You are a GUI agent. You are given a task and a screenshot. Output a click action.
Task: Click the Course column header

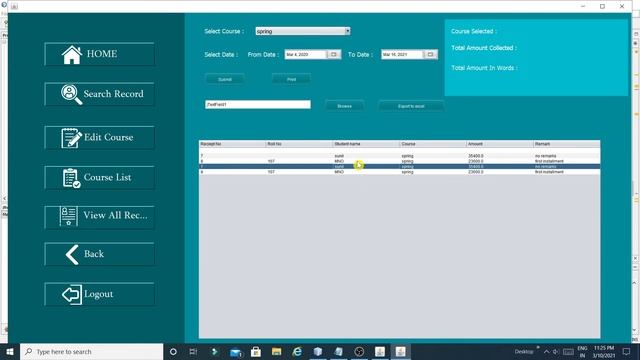(x=433, y=144)
